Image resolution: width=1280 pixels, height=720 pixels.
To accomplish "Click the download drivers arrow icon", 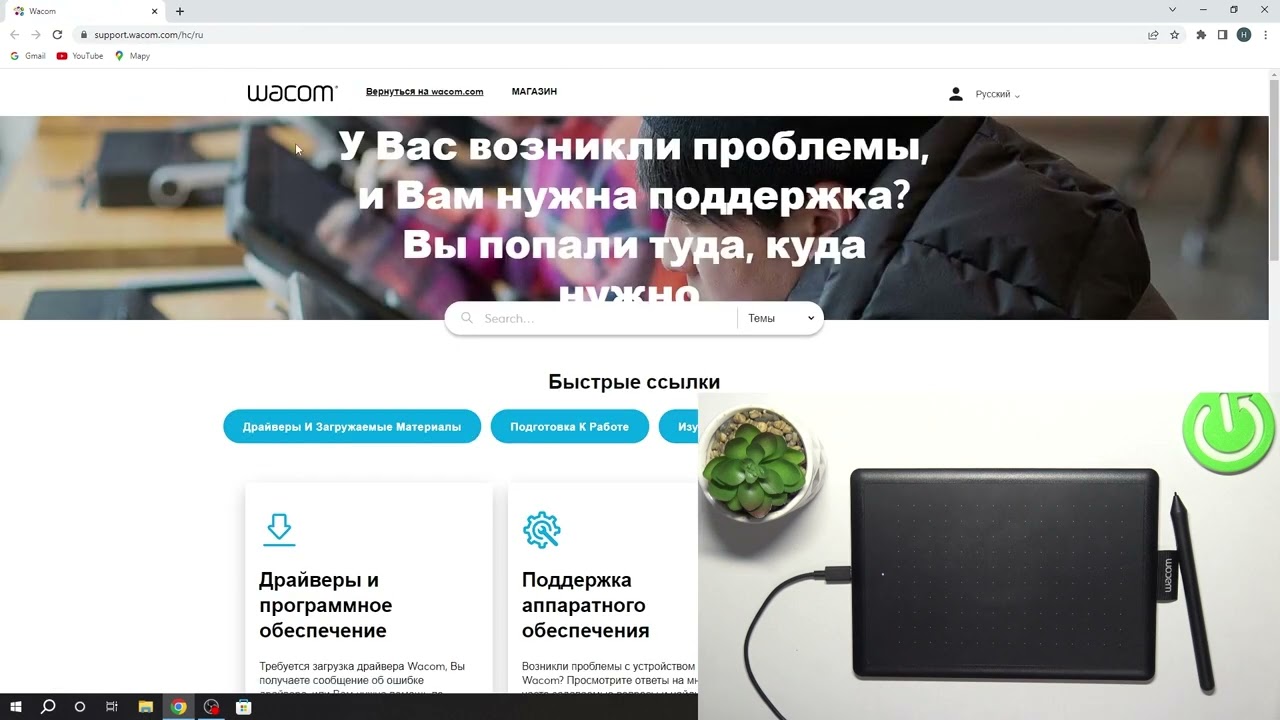I will pyautogui.click(x=279, y=530).
